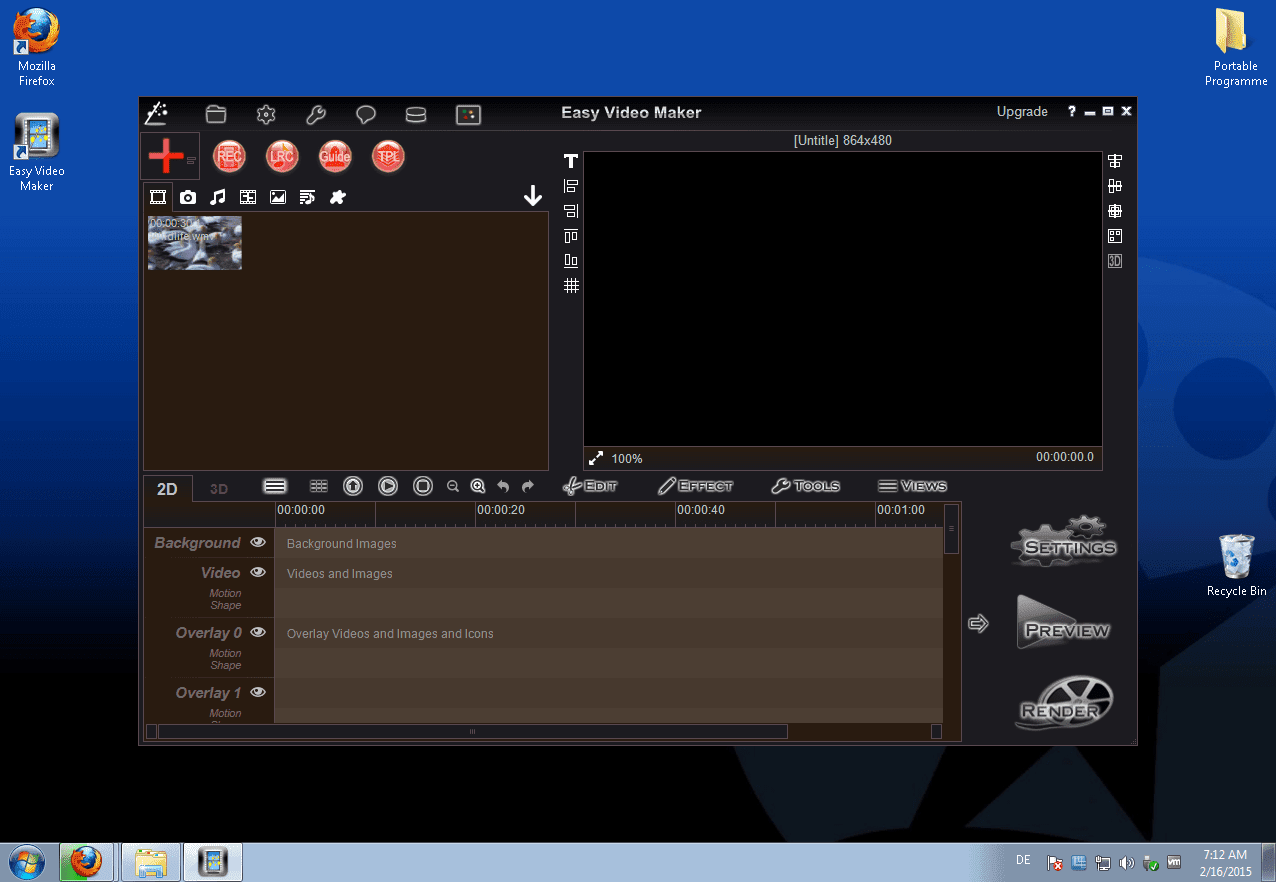Viewport: 1276px width, 882px height.
Task: Open project folder icon in top toolbar
Action: tap(216, 114)
